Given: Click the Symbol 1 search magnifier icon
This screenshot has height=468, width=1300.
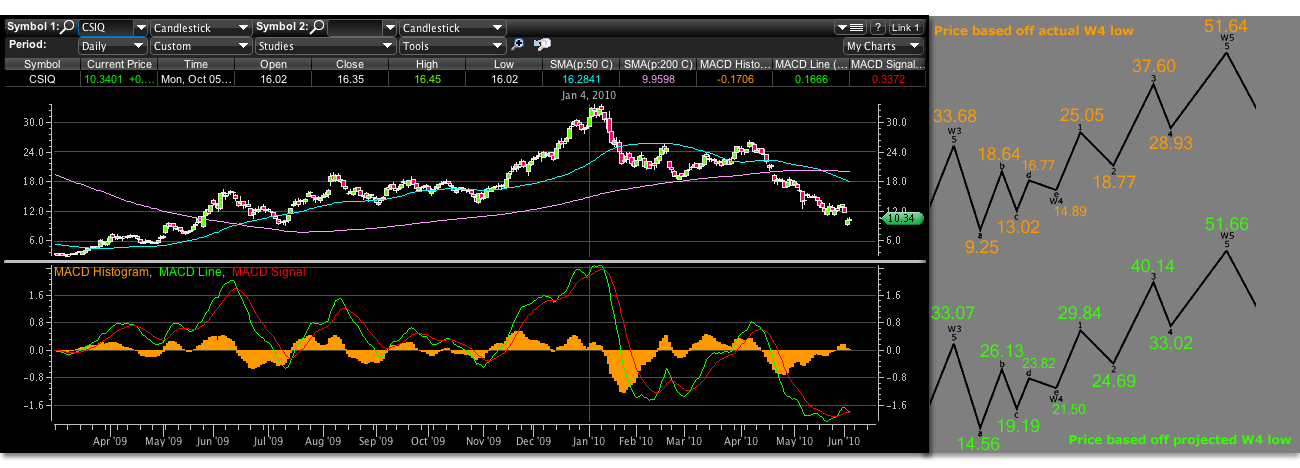Looking at the screenshot, I should tap(68, 28).
